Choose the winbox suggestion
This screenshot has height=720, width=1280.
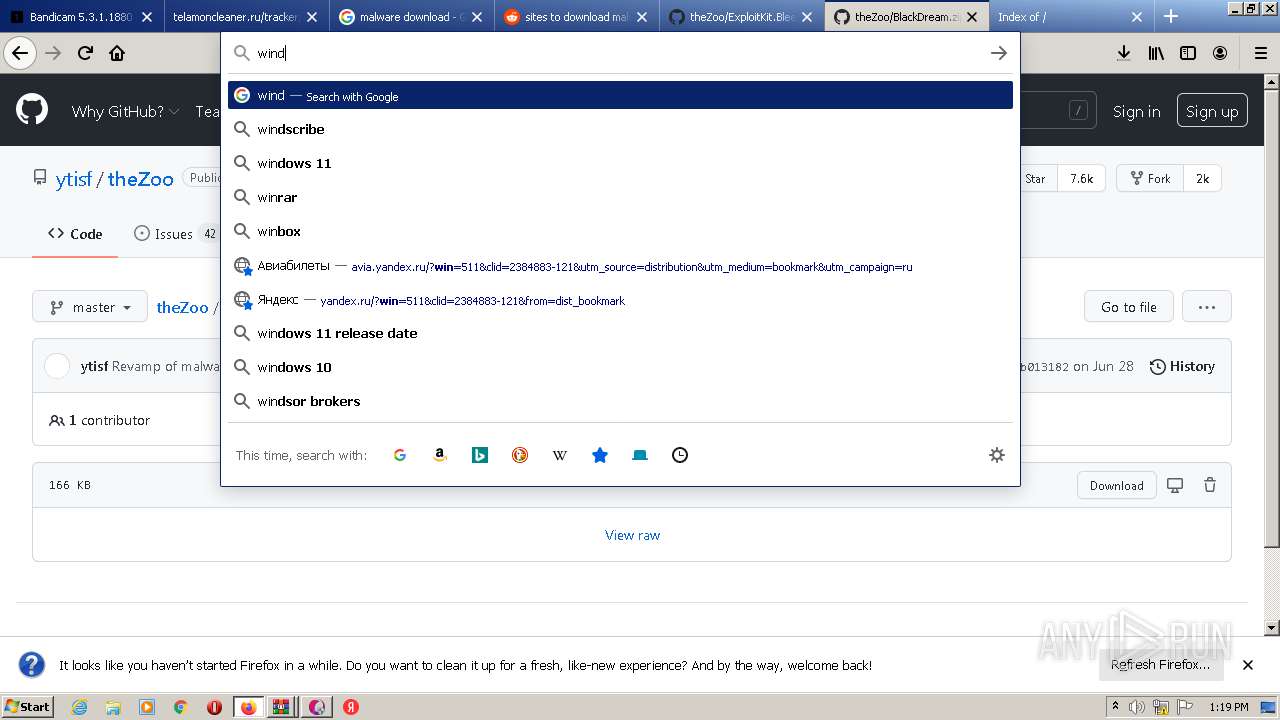click(620, 231)
